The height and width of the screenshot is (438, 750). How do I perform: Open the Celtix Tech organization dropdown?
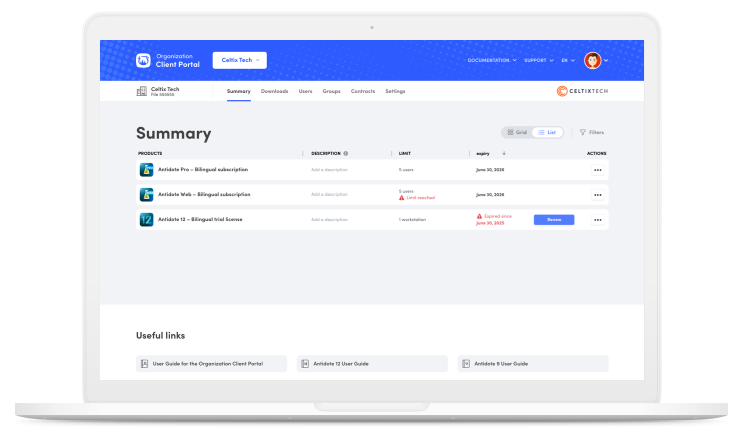[240, 60]
